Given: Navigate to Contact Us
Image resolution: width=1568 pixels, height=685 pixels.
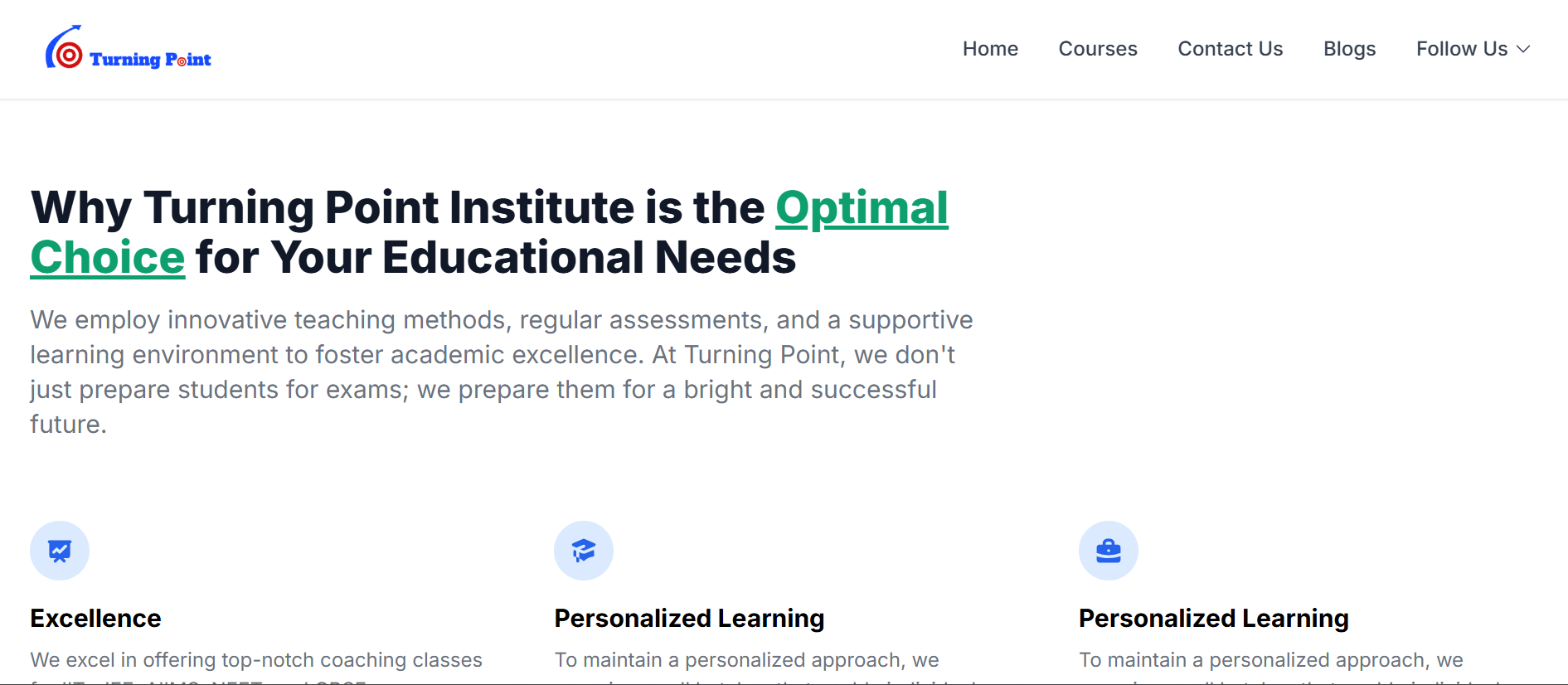Looking at the screenshot, I should point(1230,49).
